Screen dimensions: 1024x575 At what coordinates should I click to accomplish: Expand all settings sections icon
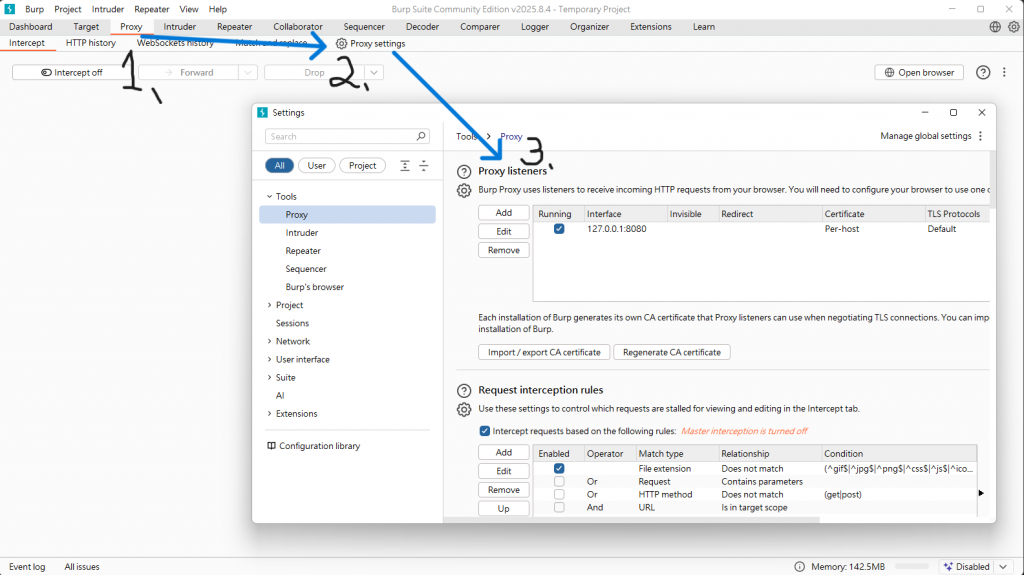405,165
